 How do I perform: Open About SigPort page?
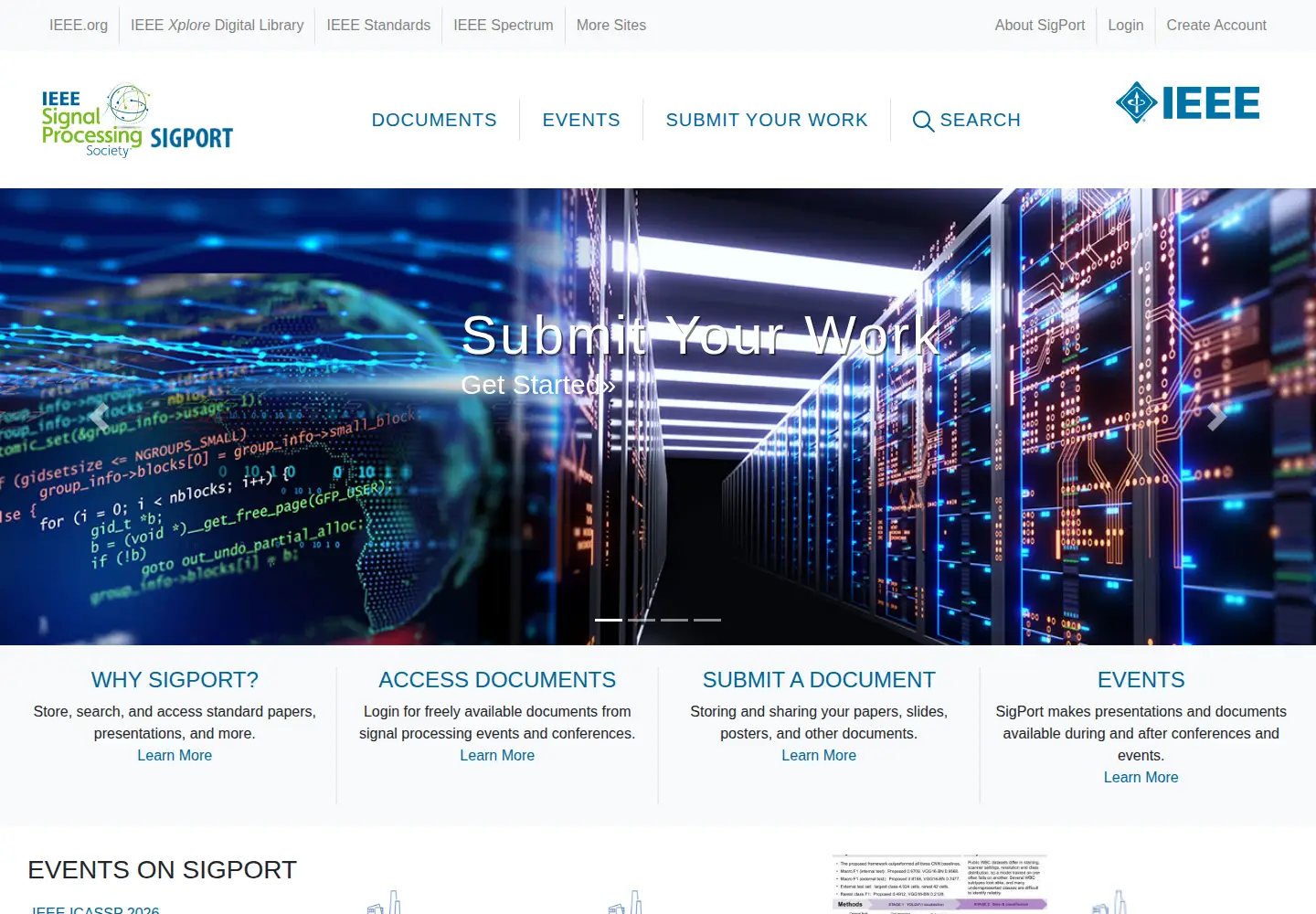click(1040, 26)
